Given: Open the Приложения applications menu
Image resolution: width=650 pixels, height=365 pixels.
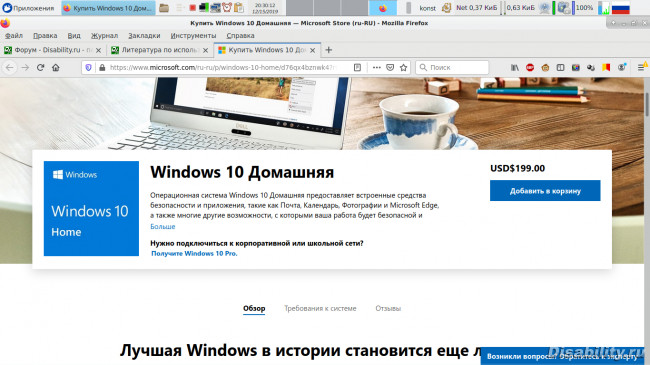Looking at the screenshot, I should point(28,8).
